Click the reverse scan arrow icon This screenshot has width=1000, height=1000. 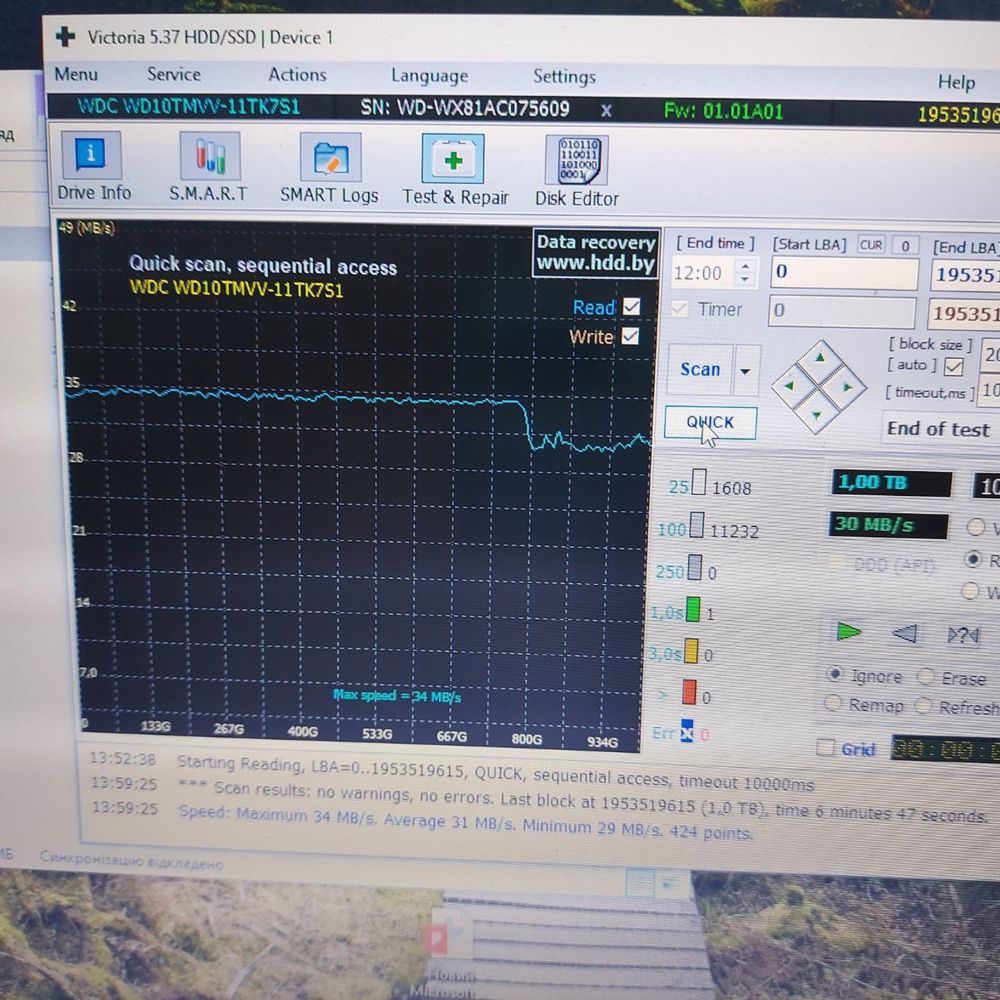[904, 633]
